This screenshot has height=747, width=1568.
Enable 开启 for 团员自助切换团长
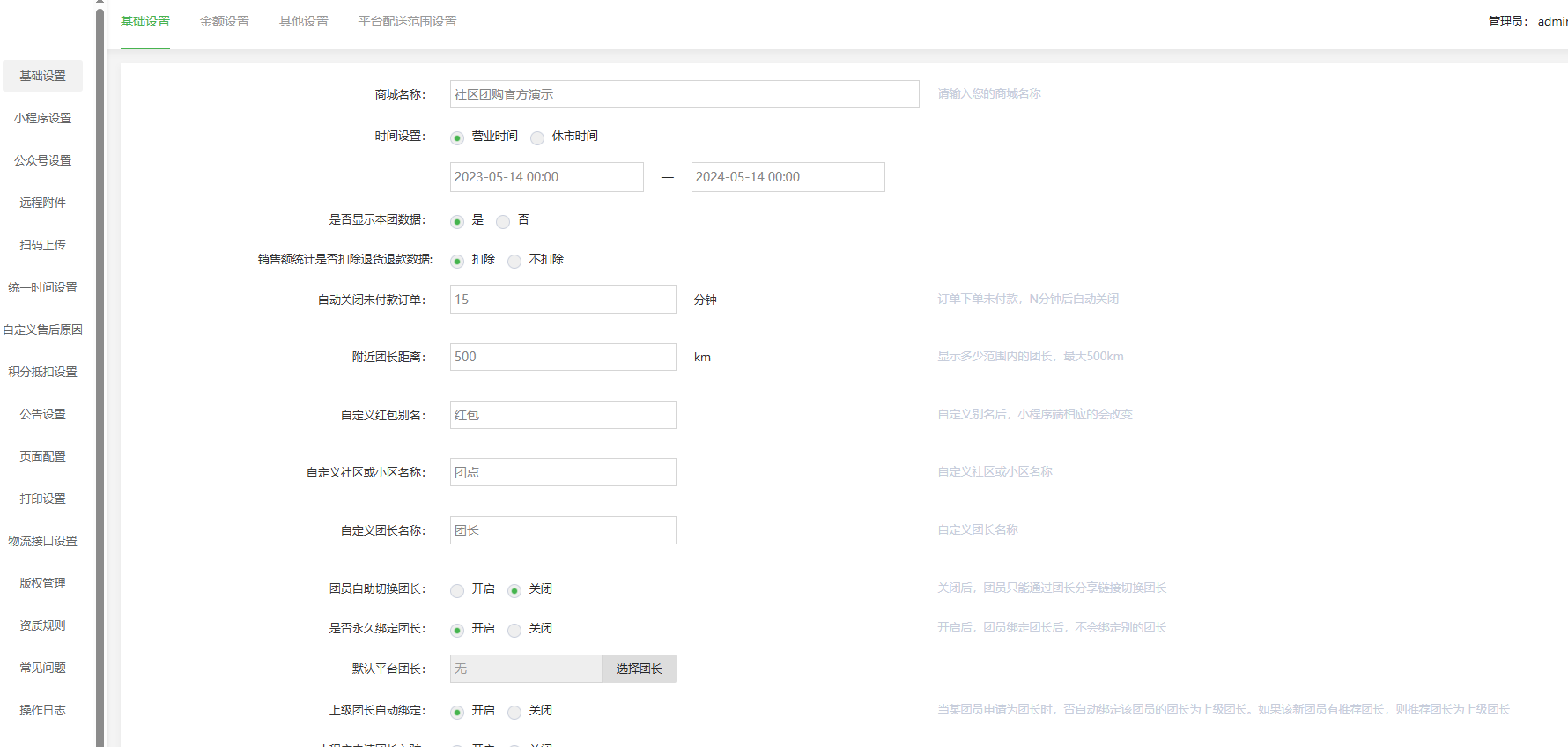(457, 590)
